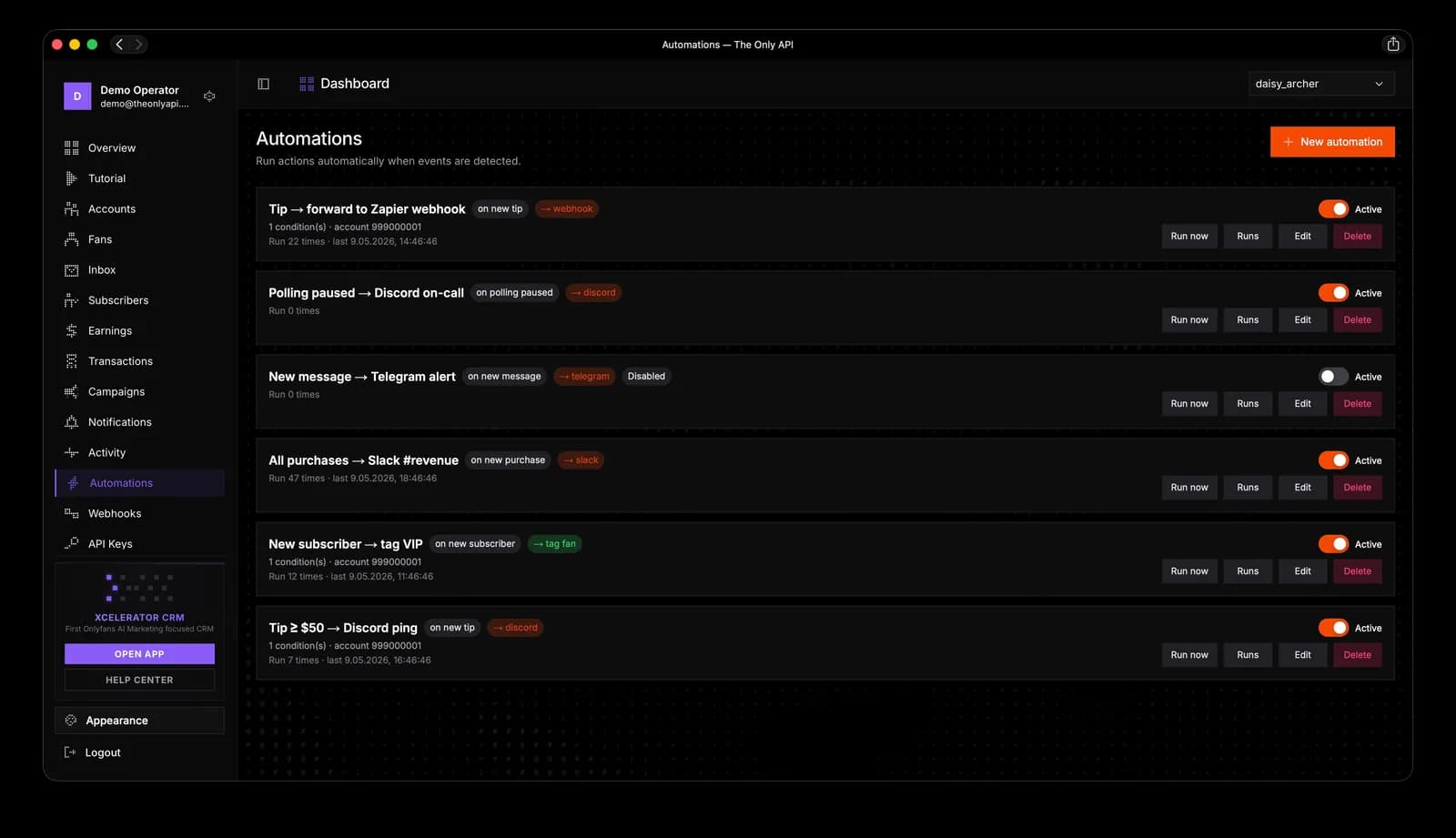The height and width of the screenshot is (838, 1456).
Task: View Runs for Polling paused Discord on-call
Action: click(1248, 320)
